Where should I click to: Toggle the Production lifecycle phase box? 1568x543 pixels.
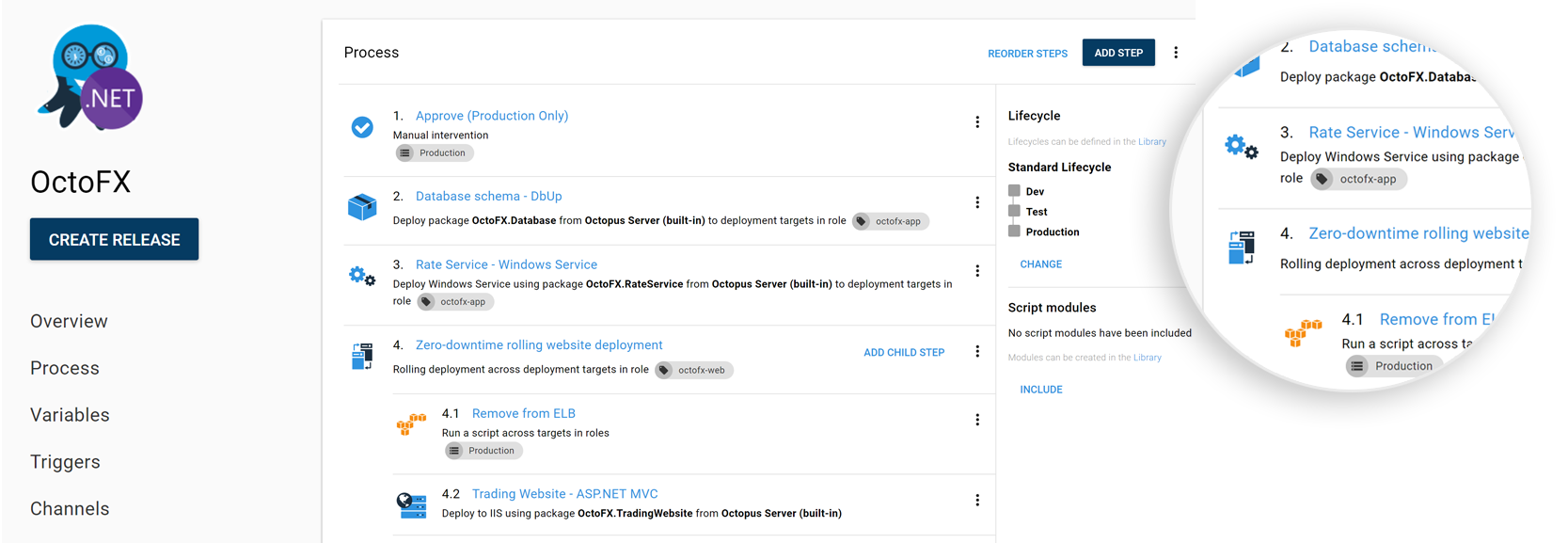click(1014, 232)
